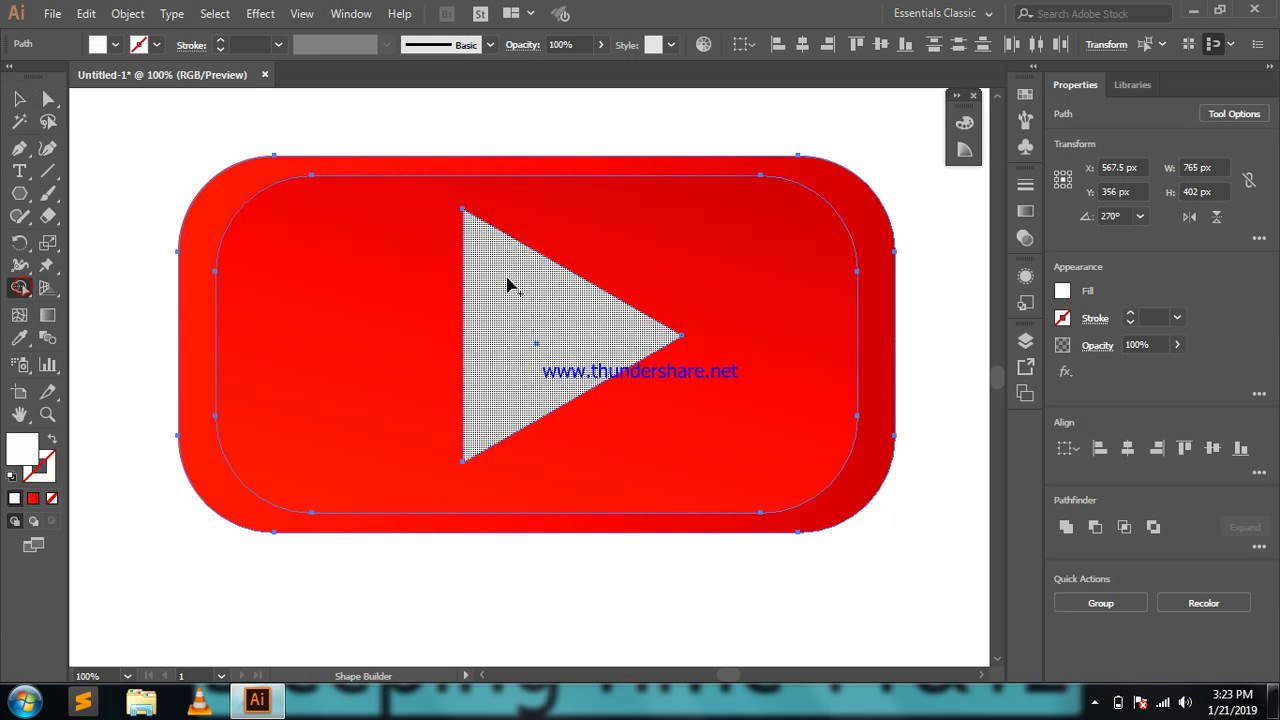The height and width of the screenshot is (720, 1280).
Task: Pick the Eyedropper tool
Action: [x=19, y=339]
